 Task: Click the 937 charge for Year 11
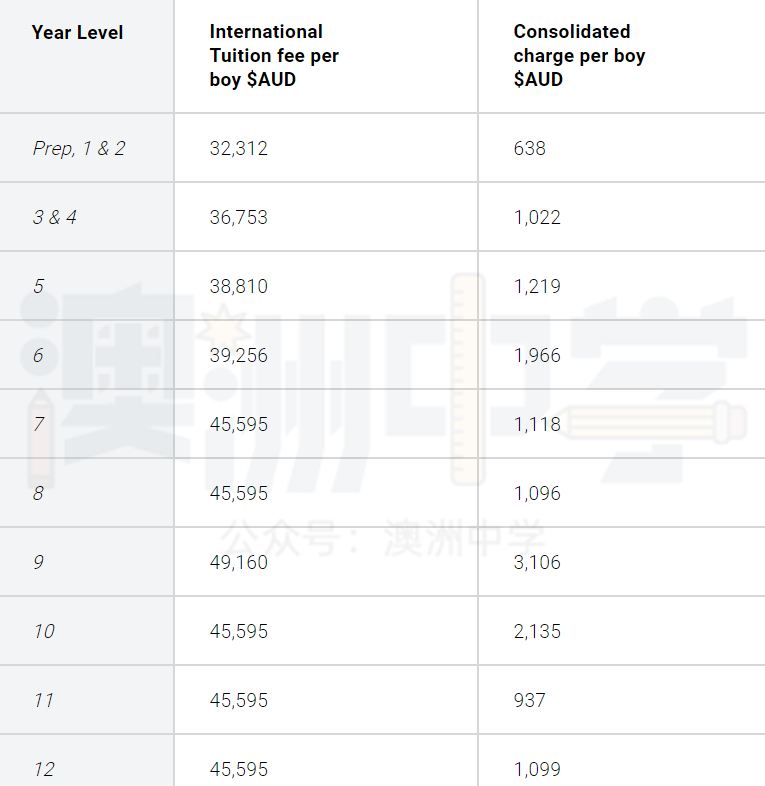(529, 700)
